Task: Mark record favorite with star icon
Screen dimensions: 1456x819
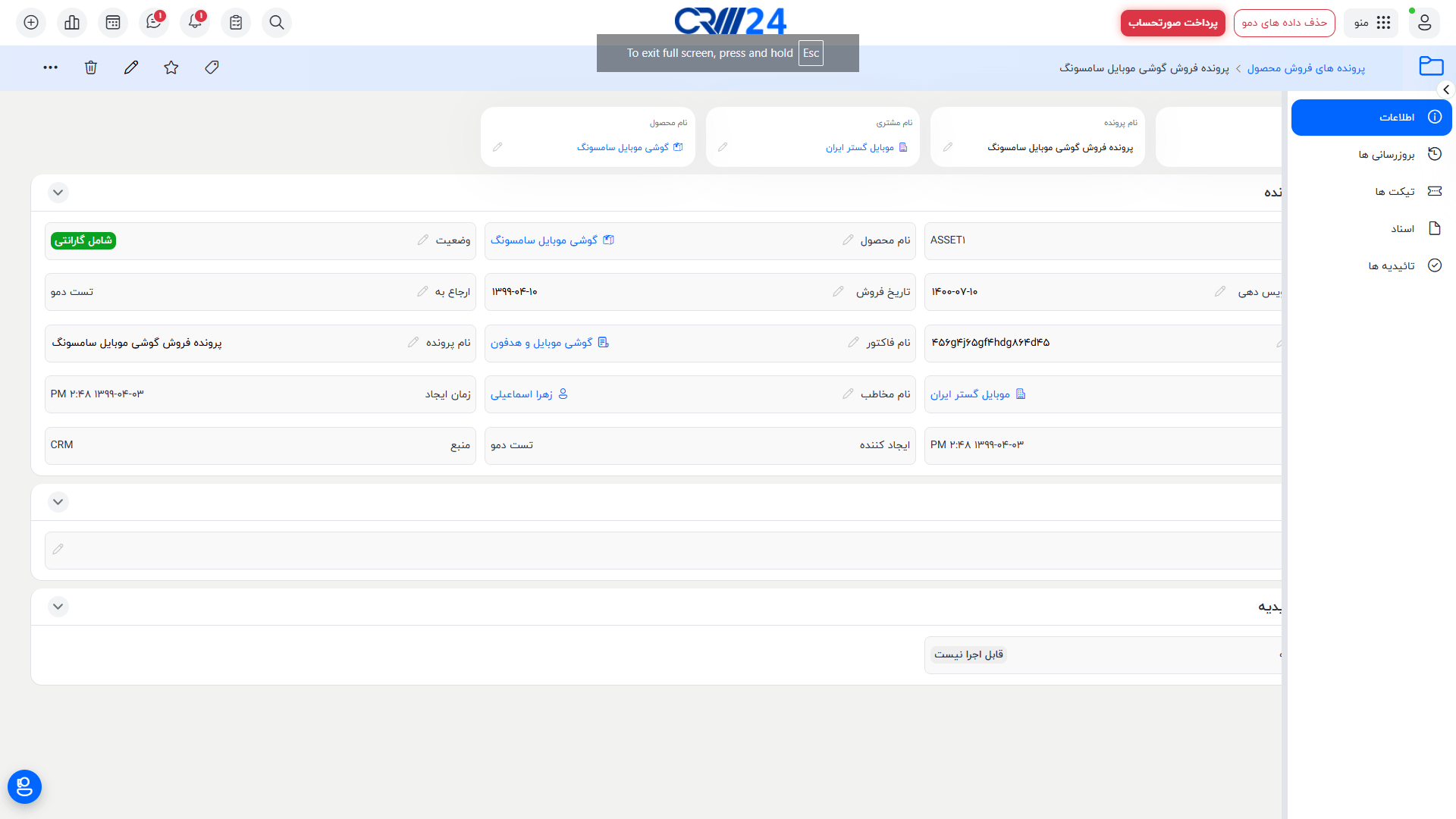Action: click(x=171, y=67)
